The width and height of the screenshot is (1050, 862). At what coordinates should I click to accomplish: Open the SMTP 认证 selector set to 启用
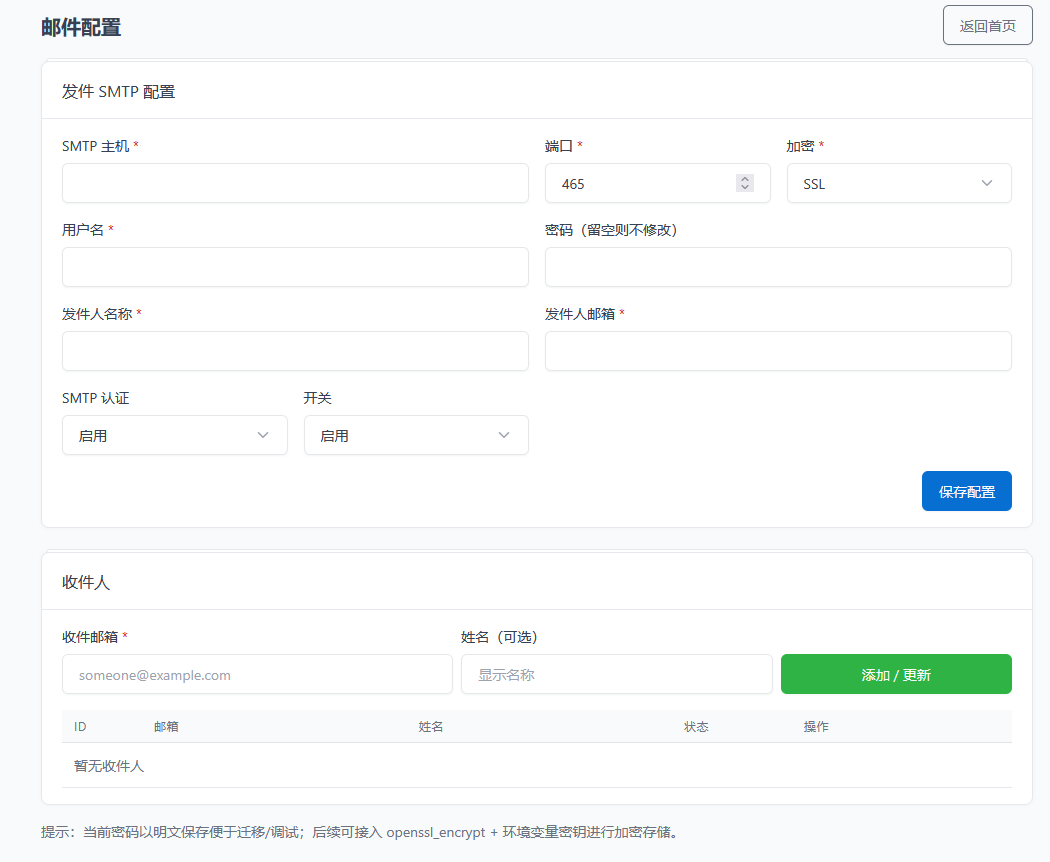pos(175,435)
